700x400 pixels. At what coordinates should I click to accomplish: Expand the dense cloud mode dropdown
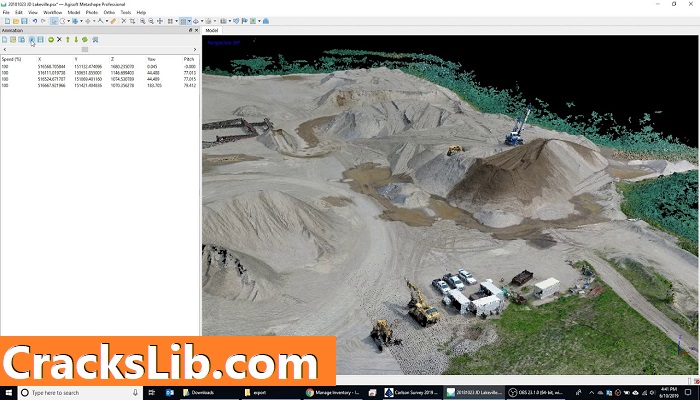click(189, 21)
